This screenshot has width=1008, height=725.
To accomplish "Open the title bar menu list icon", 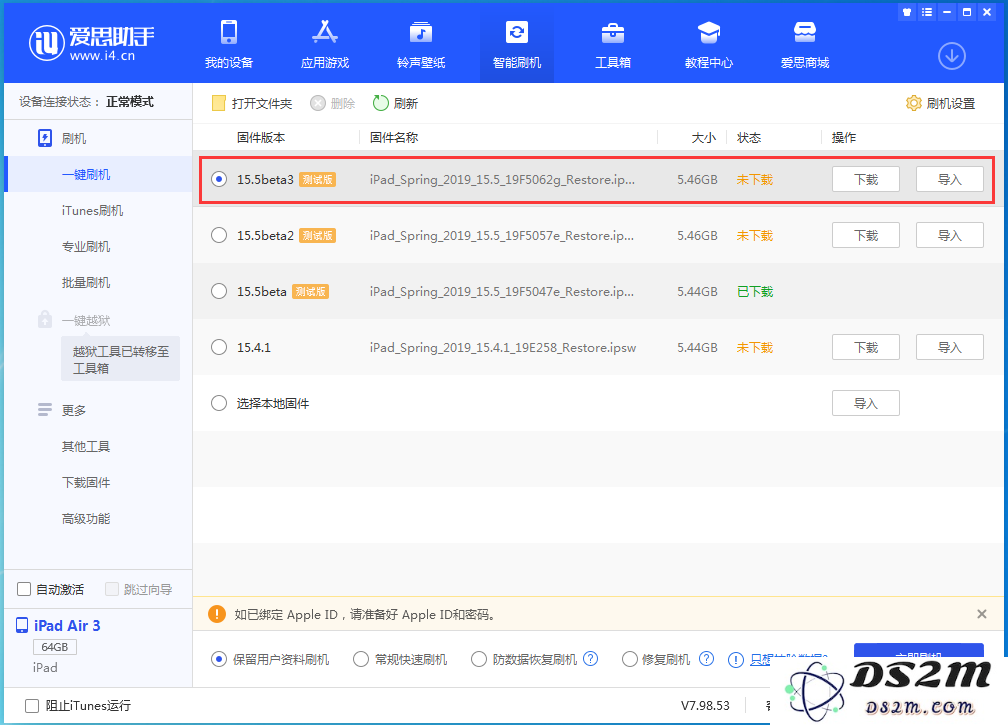I will click(x=926, y=12).
